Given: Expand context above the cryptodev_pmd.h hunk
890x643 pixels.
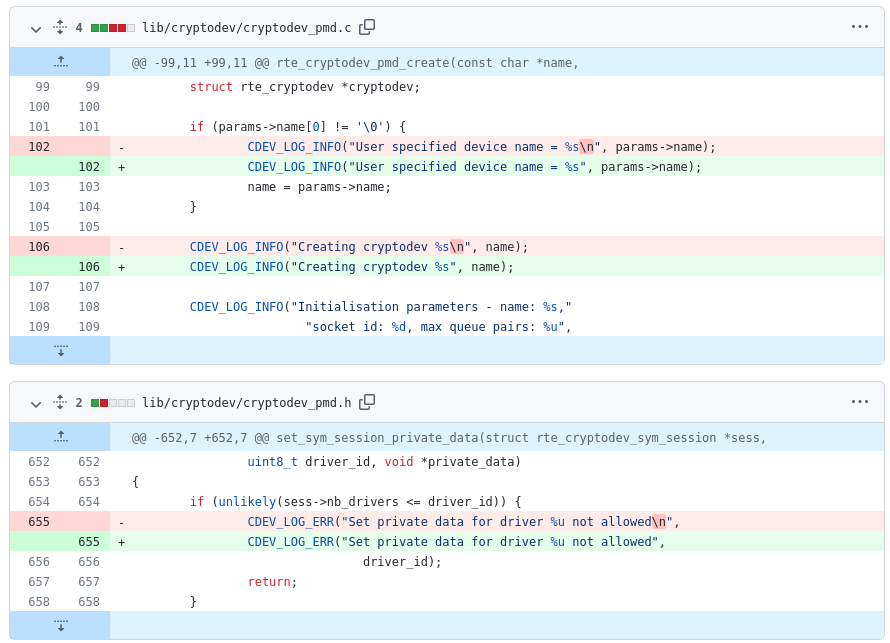Looking at the screenshot, I should (x=60, y=437).
